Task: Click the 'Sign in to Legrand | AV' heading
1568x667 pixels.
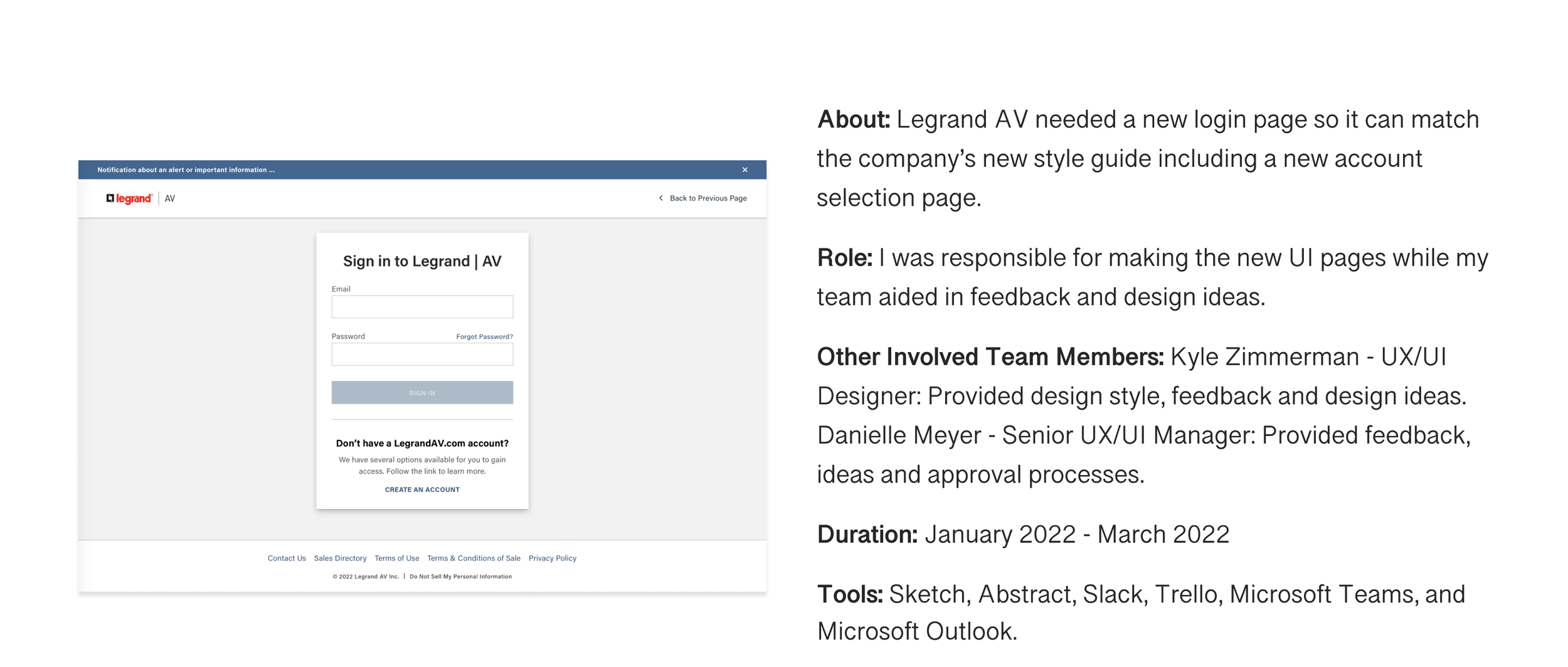Action: 422,261
